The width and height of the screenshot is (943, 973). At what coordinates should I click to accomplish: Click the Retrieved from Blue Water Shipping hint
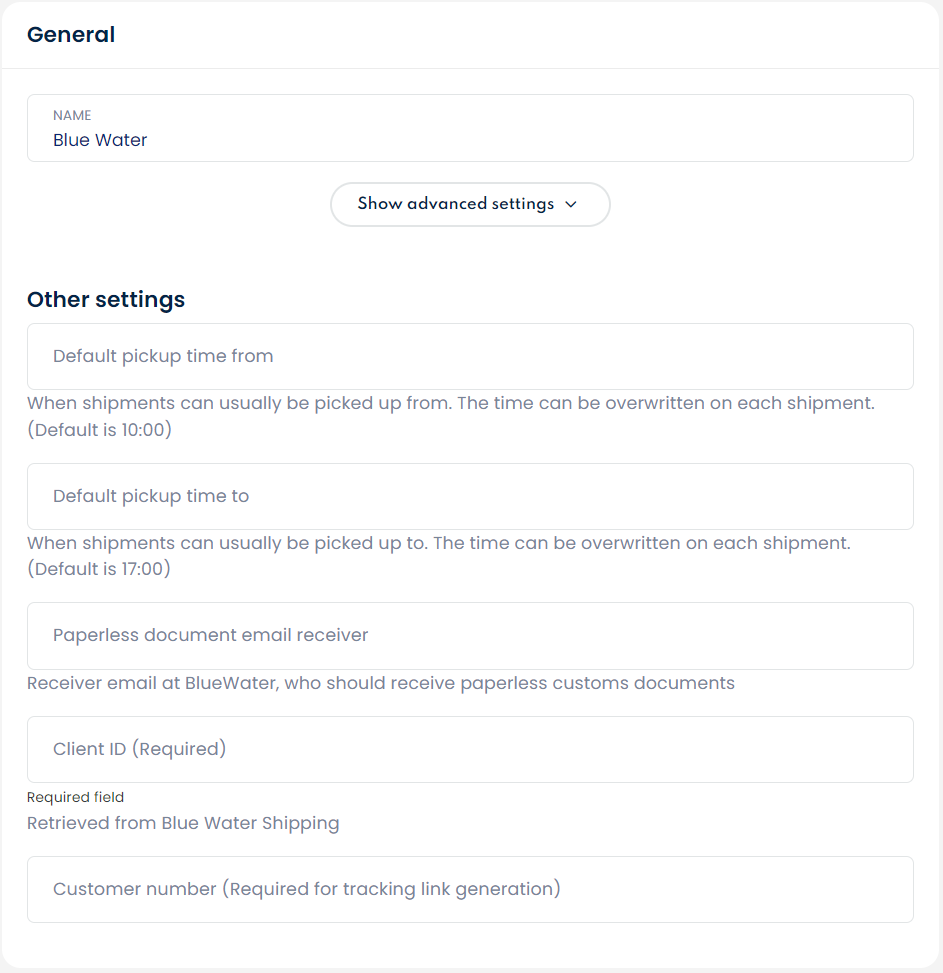click(183, 823)
